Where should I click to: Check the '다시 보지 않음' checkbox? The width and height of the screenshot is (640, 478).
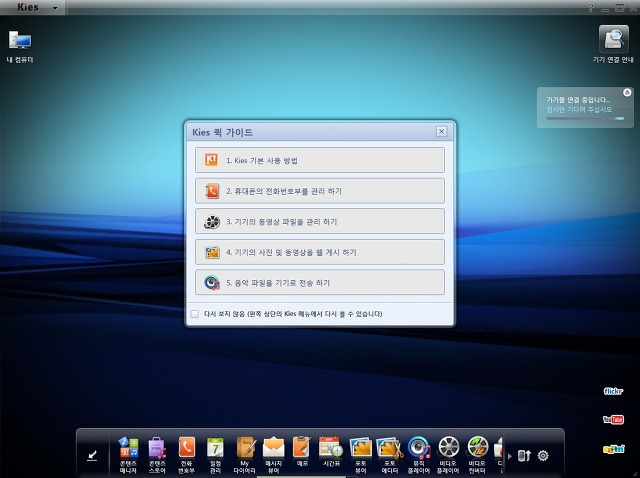(x=195, y=313)
